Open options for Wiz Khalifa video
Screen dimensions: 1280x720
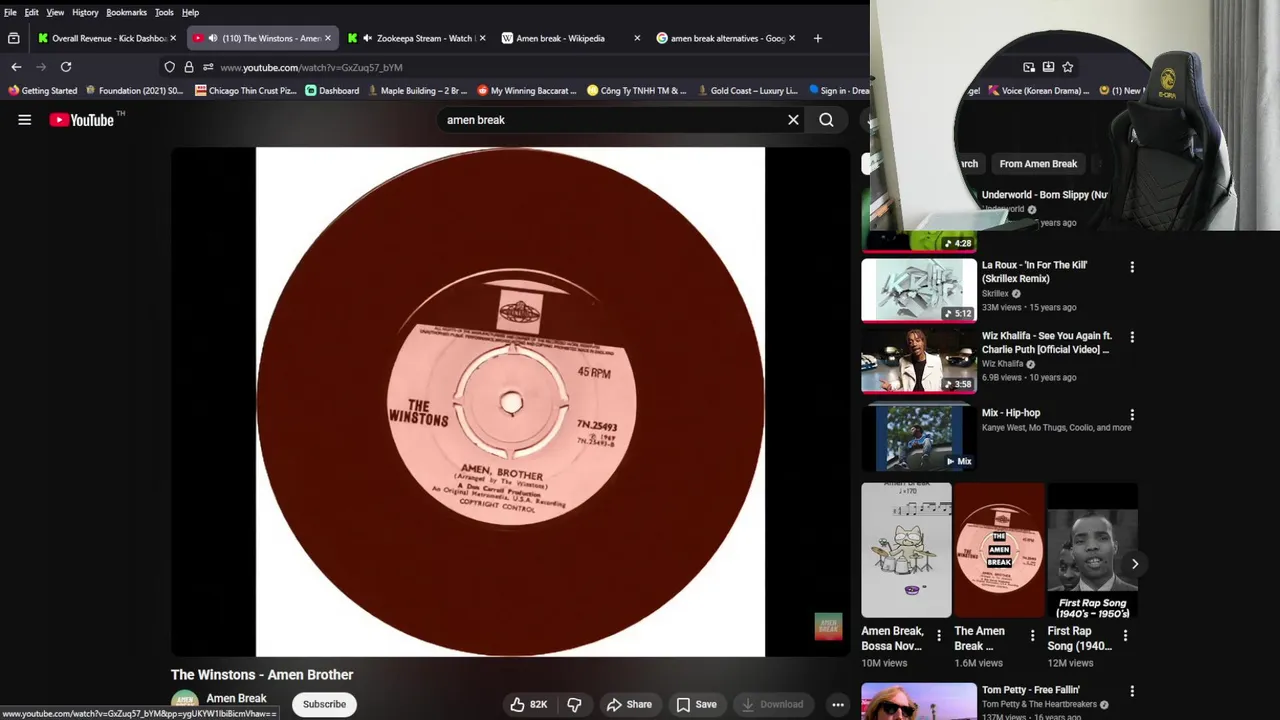click(1132, 337)
